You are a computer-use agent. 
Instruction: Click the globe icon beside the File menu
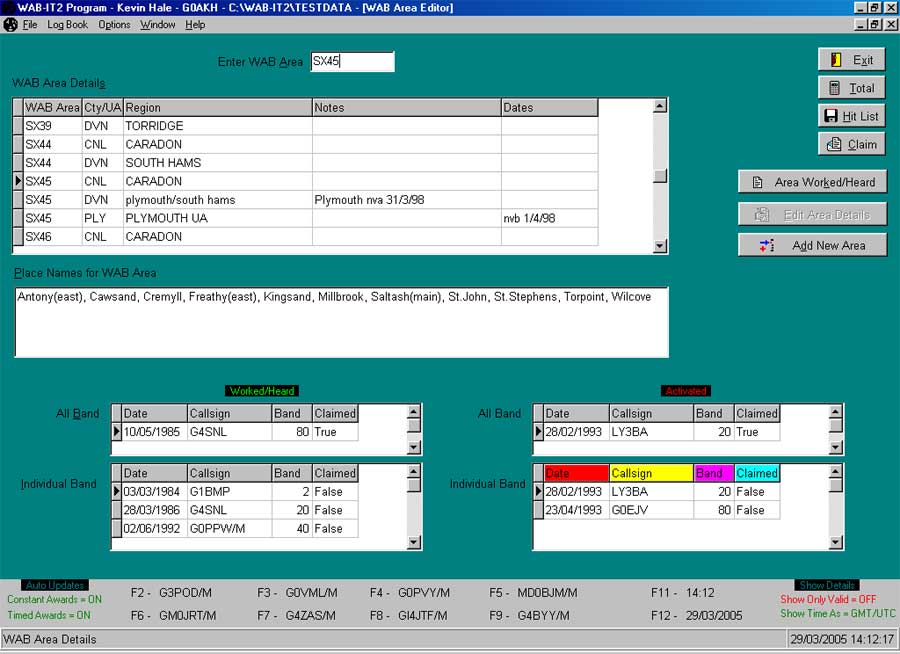pos(13,24)
